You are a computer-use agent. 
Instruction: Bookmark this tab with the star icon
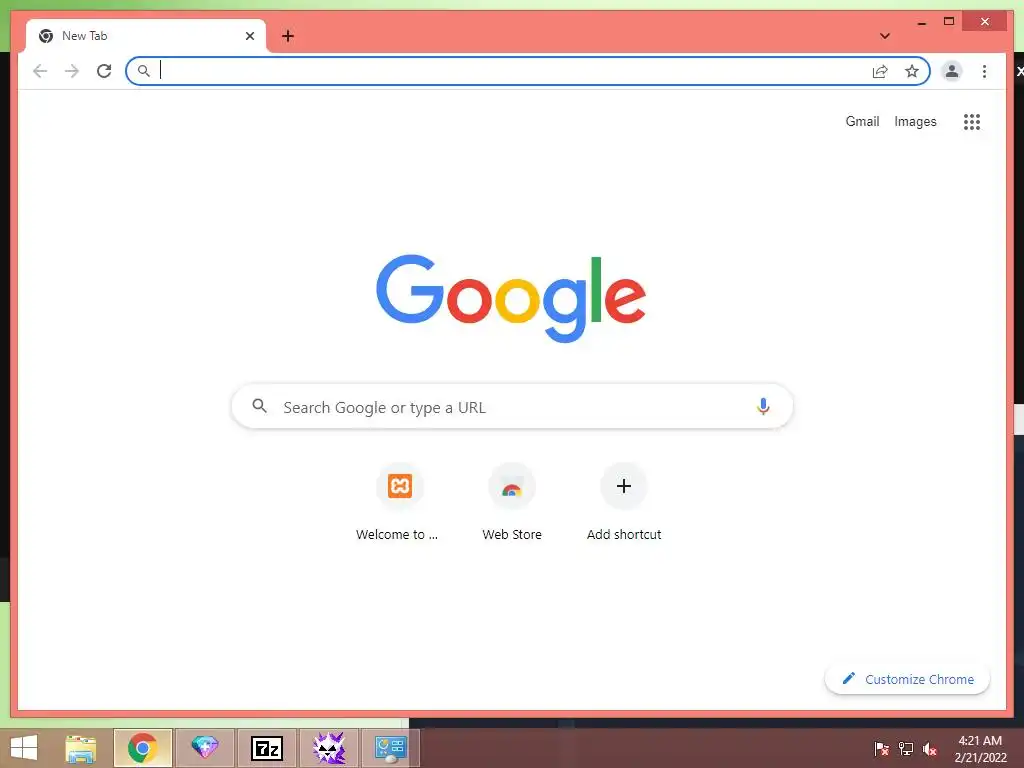point(912,71)
